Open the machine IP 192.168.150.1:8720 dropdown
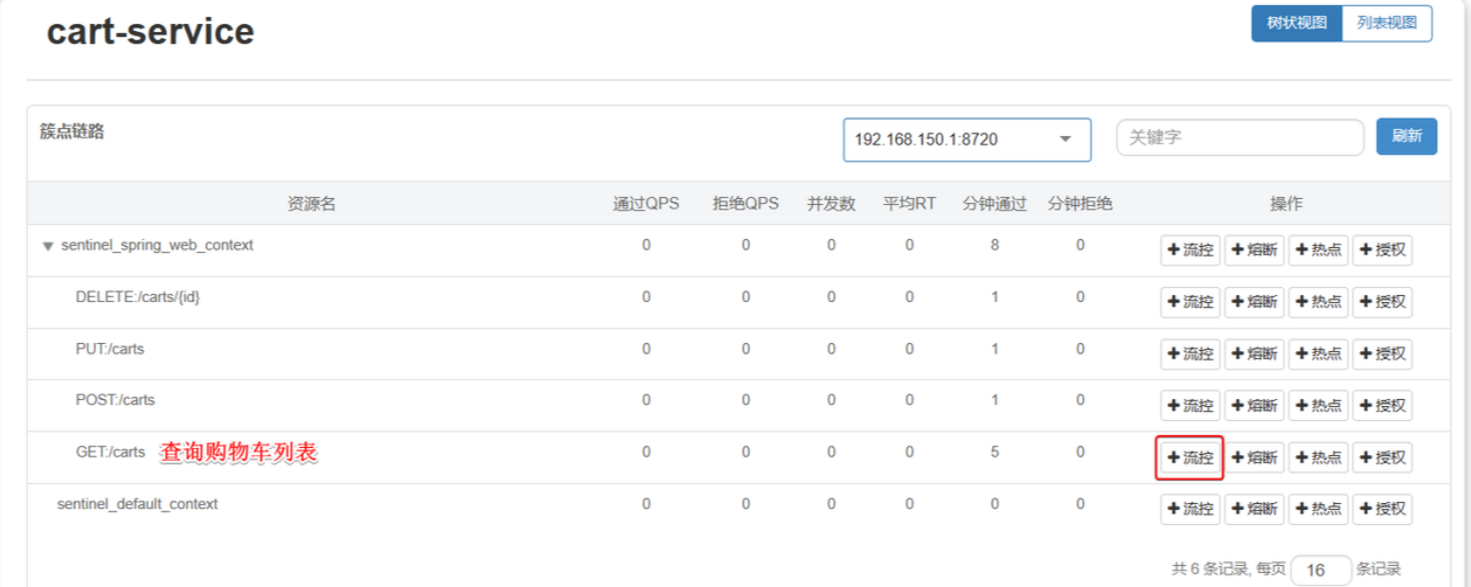 click(966, 139)
